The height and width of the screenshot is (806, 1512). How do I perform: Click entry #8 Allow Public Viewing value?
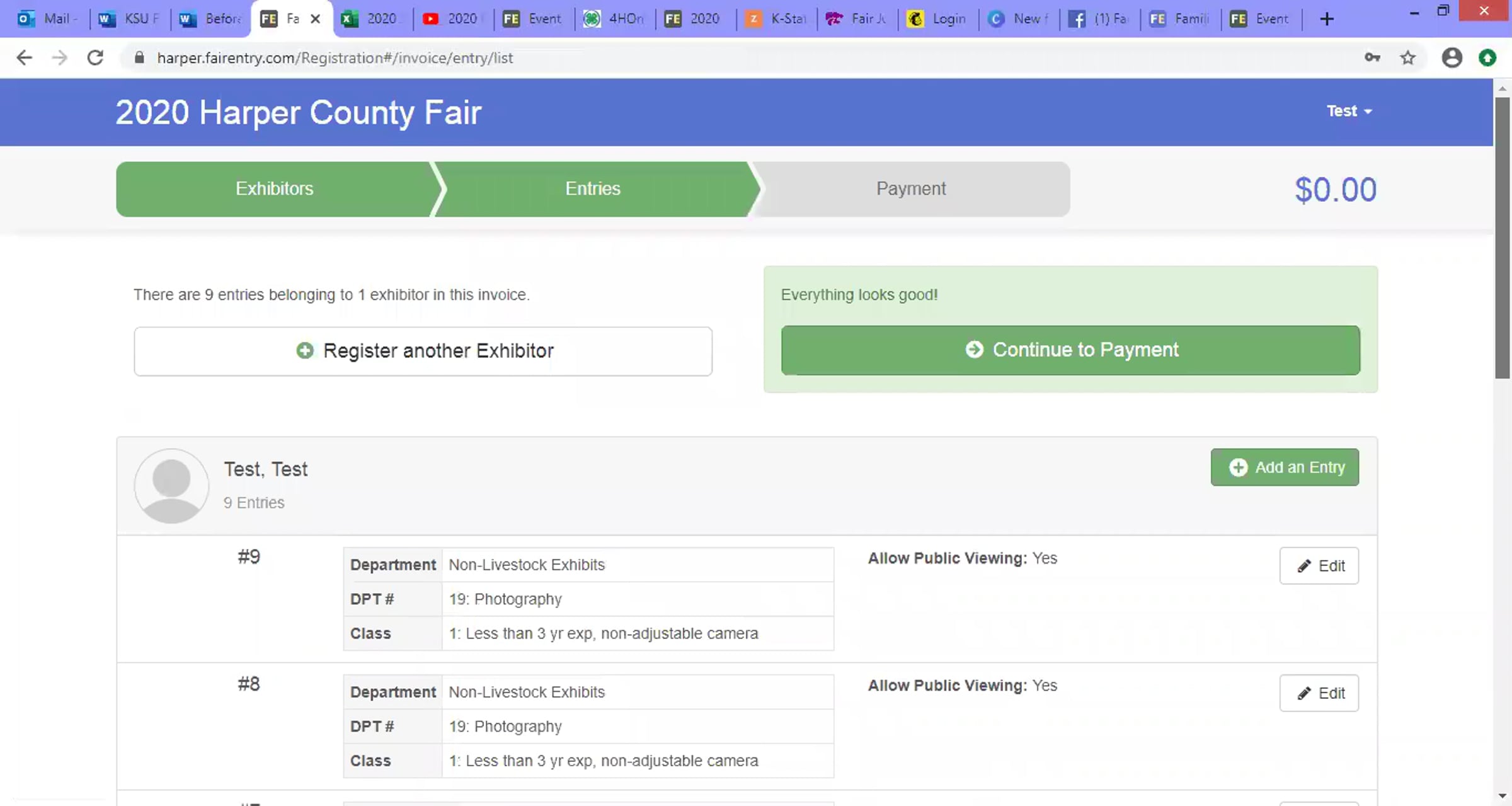[1045, 686]
